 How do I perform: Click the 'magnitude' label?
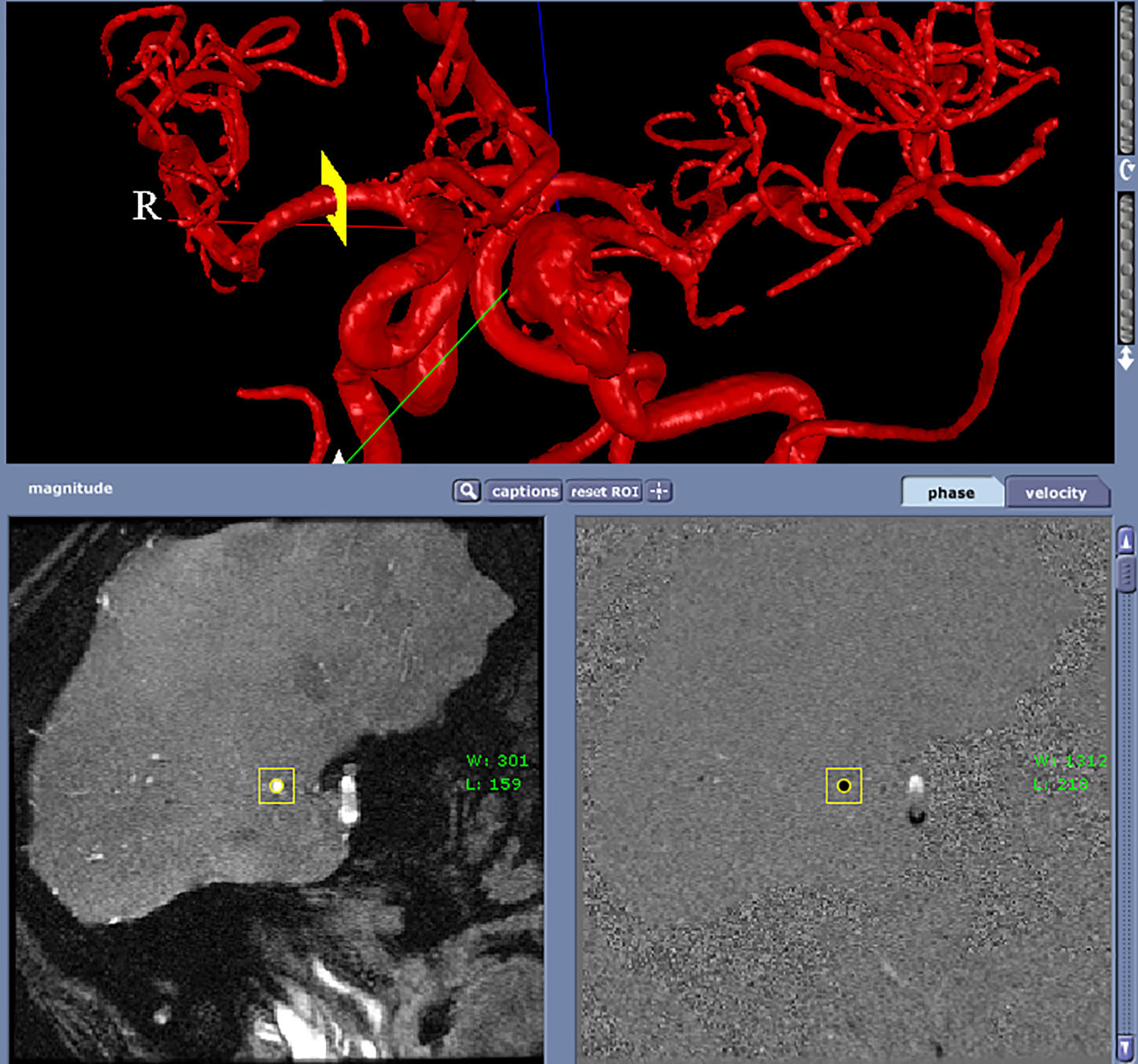pyautogui.click(x=71, y=488)
